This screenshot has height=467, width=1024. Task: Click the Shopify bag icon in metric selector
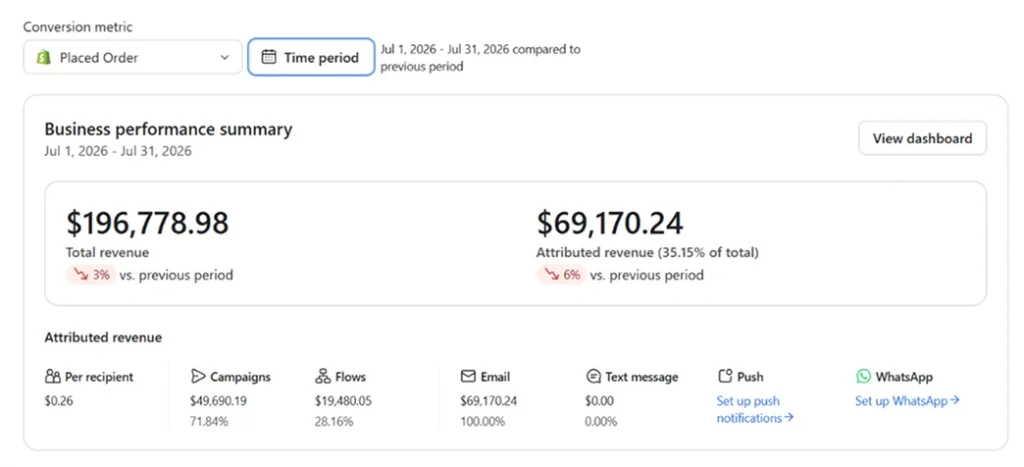pos(44,57)
